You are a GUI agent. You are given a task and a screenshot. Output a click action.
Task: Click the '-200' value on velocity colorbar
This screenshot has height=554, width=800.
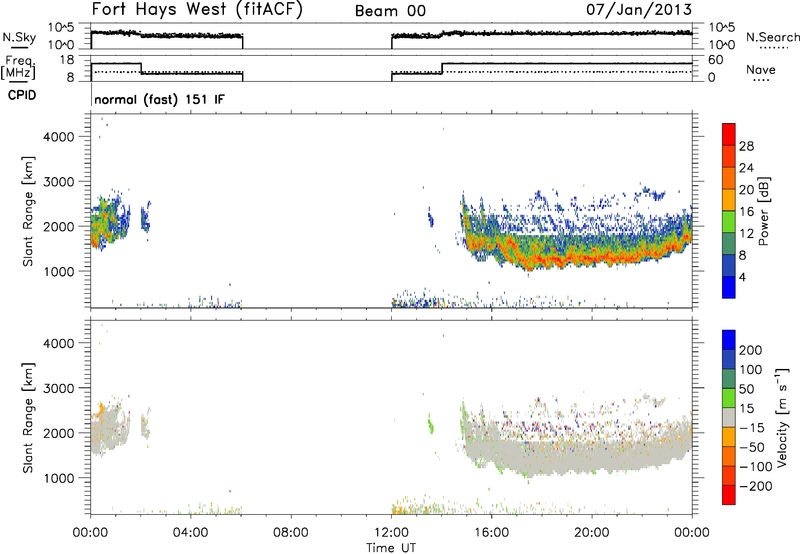756,486
